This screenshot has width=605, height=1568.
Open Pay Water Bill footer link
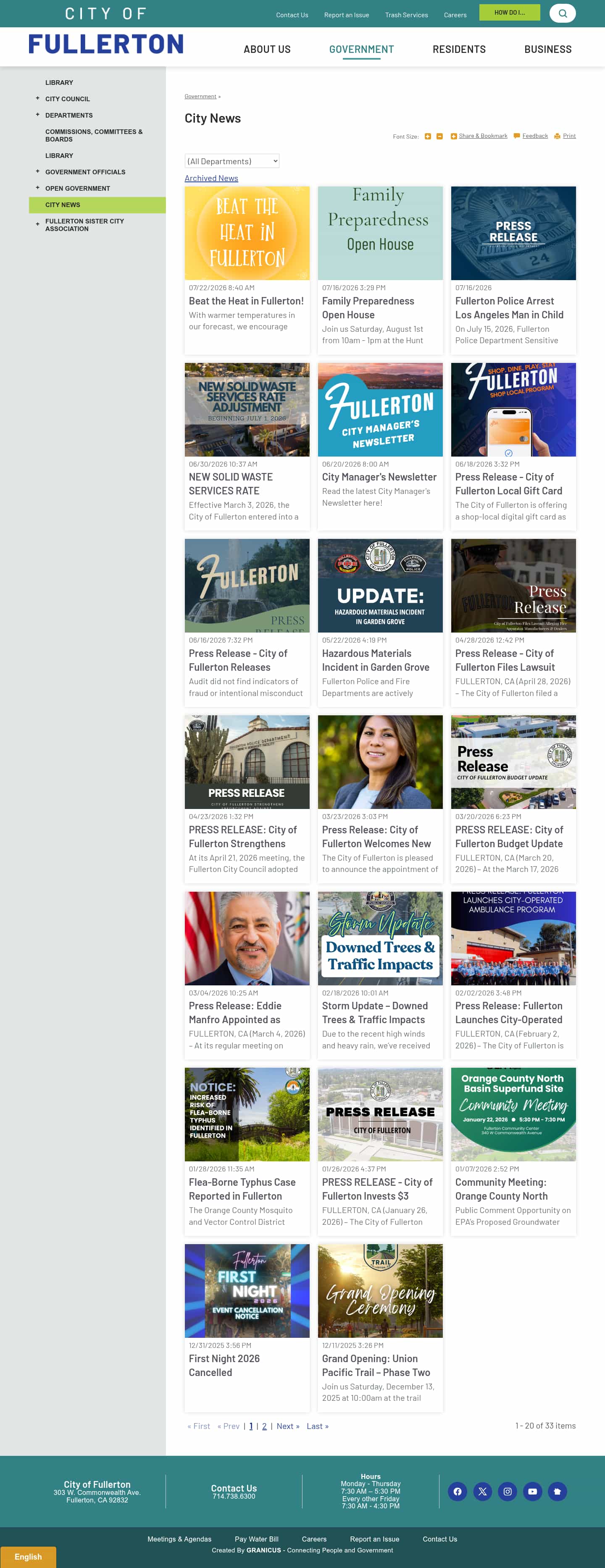[257, 1539]
